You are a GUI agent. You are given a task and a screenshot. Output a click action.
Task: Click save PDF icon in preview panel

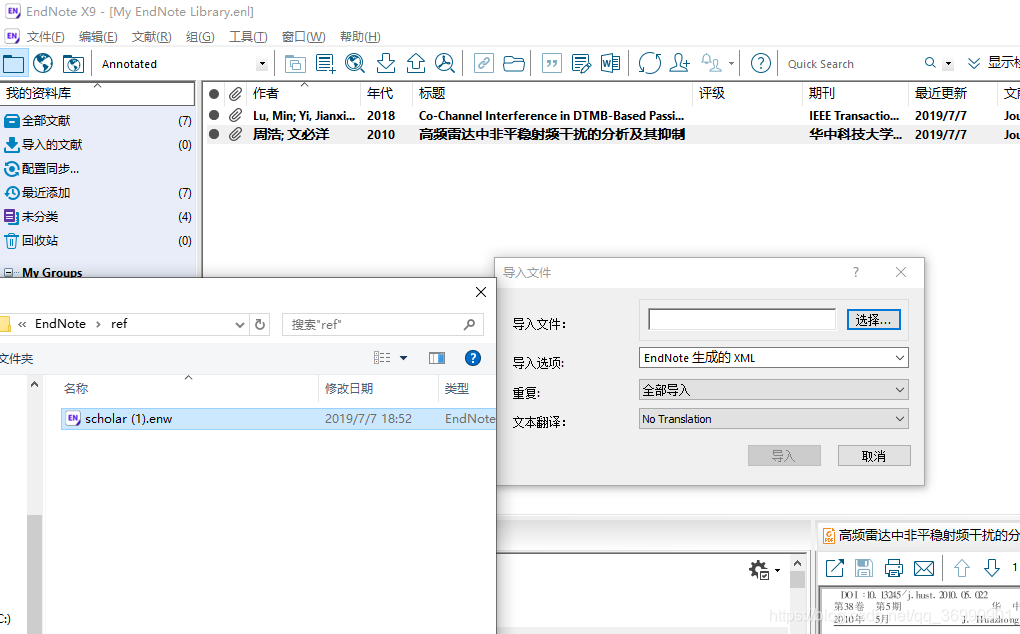(x=864, y=568)
